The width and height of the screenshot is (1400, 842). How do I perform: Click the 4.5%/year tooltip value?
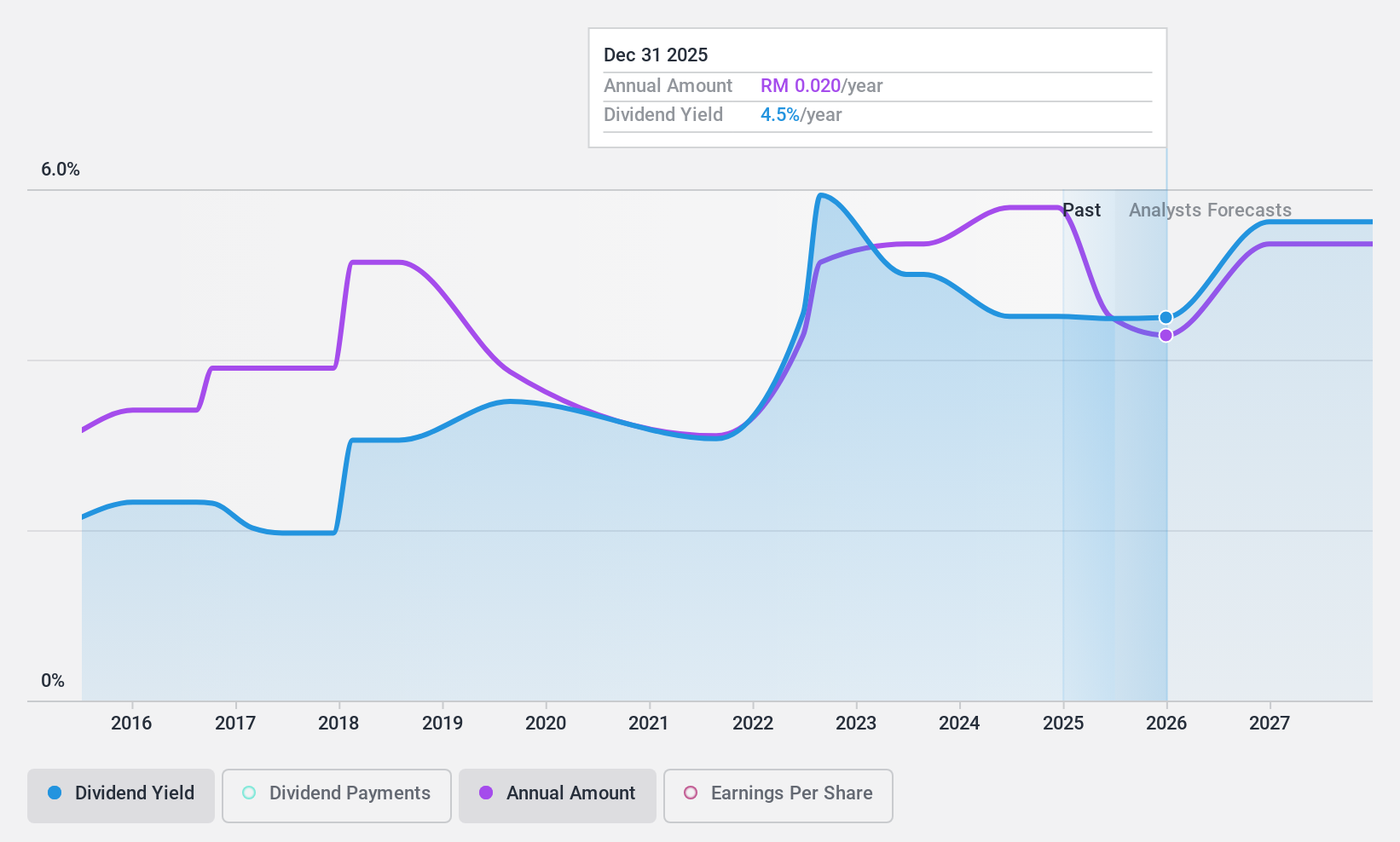(x=801, y=115)
